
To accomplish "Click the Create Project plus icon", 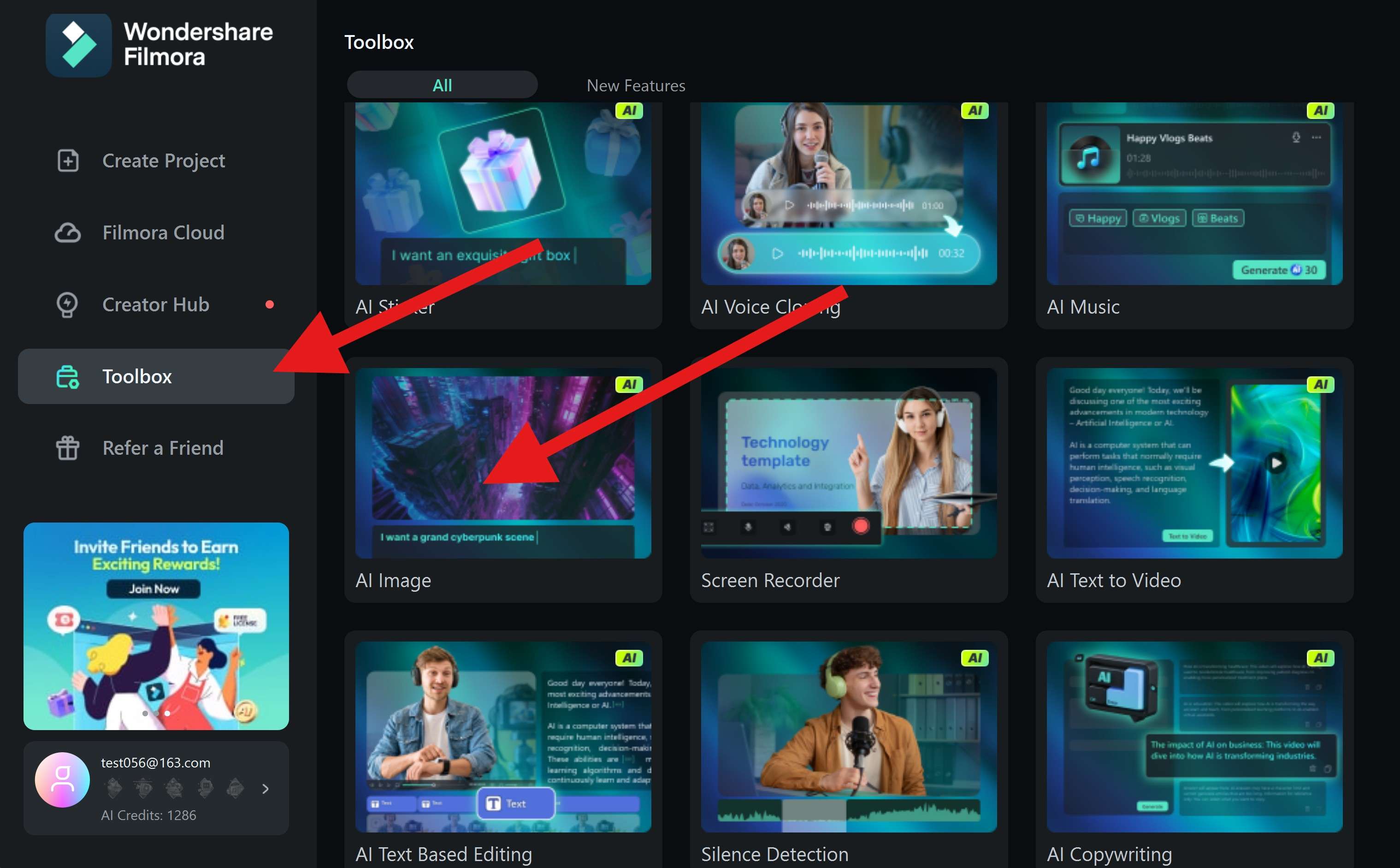I will (68, 161).
